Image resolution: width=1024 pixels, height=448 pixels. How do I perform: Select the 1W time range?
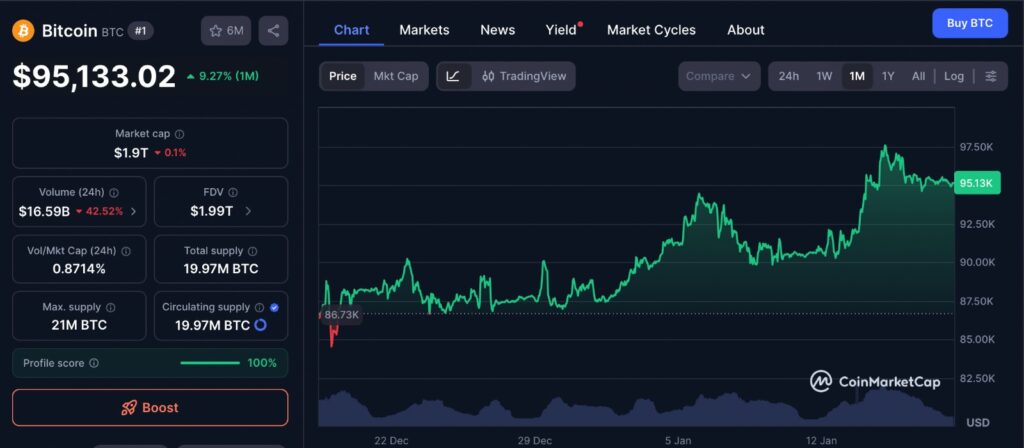click(824, 76)
